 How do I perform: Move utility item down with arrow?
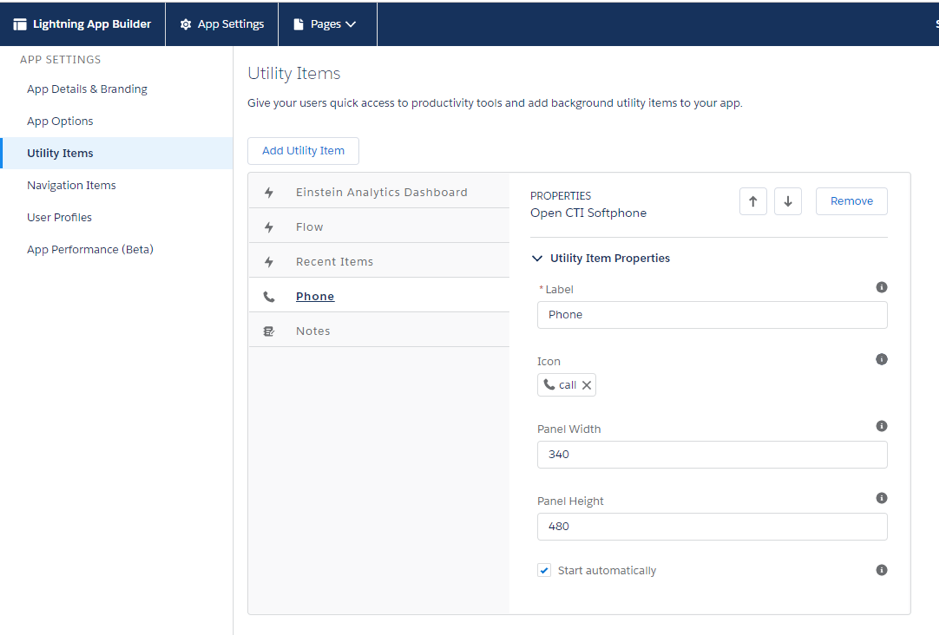click(788, 201)
